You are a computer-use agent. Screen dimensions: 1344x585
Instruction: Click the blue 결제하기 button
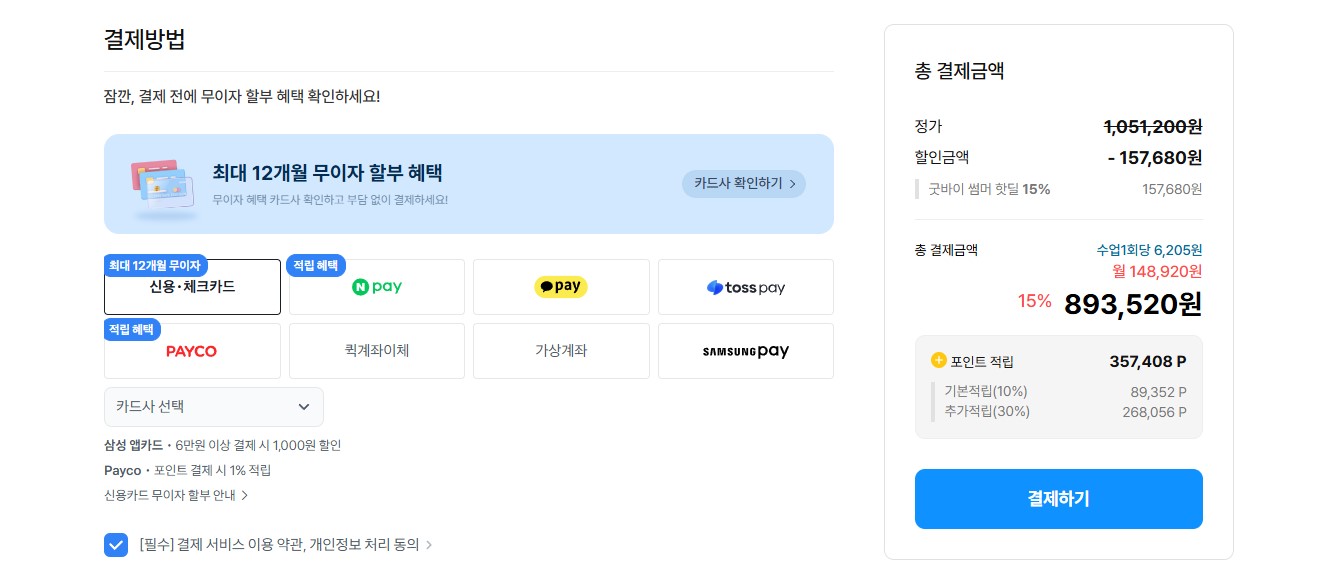[1058, 499]
